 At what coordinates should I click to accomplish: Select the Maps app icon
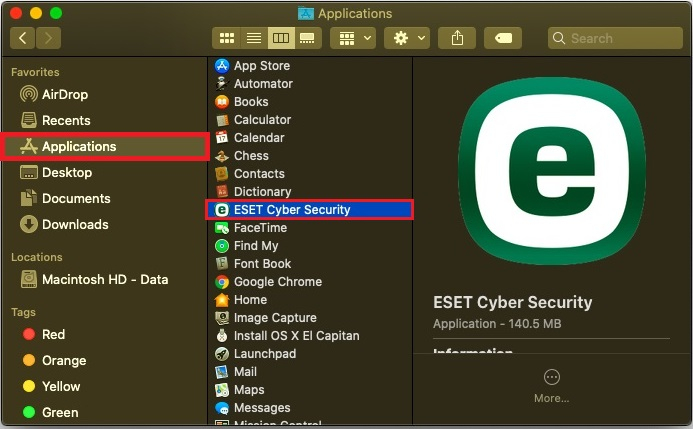coord(222,390)
